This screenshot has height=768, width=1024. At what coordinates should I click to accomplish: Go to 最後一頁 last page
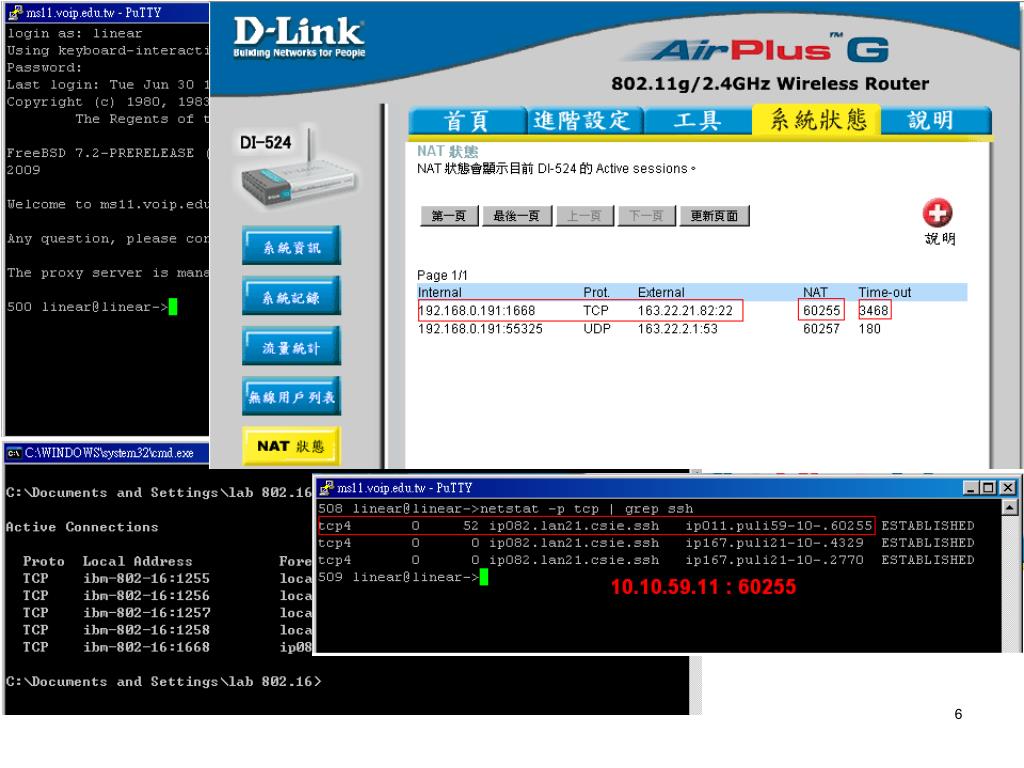[517, 216]
